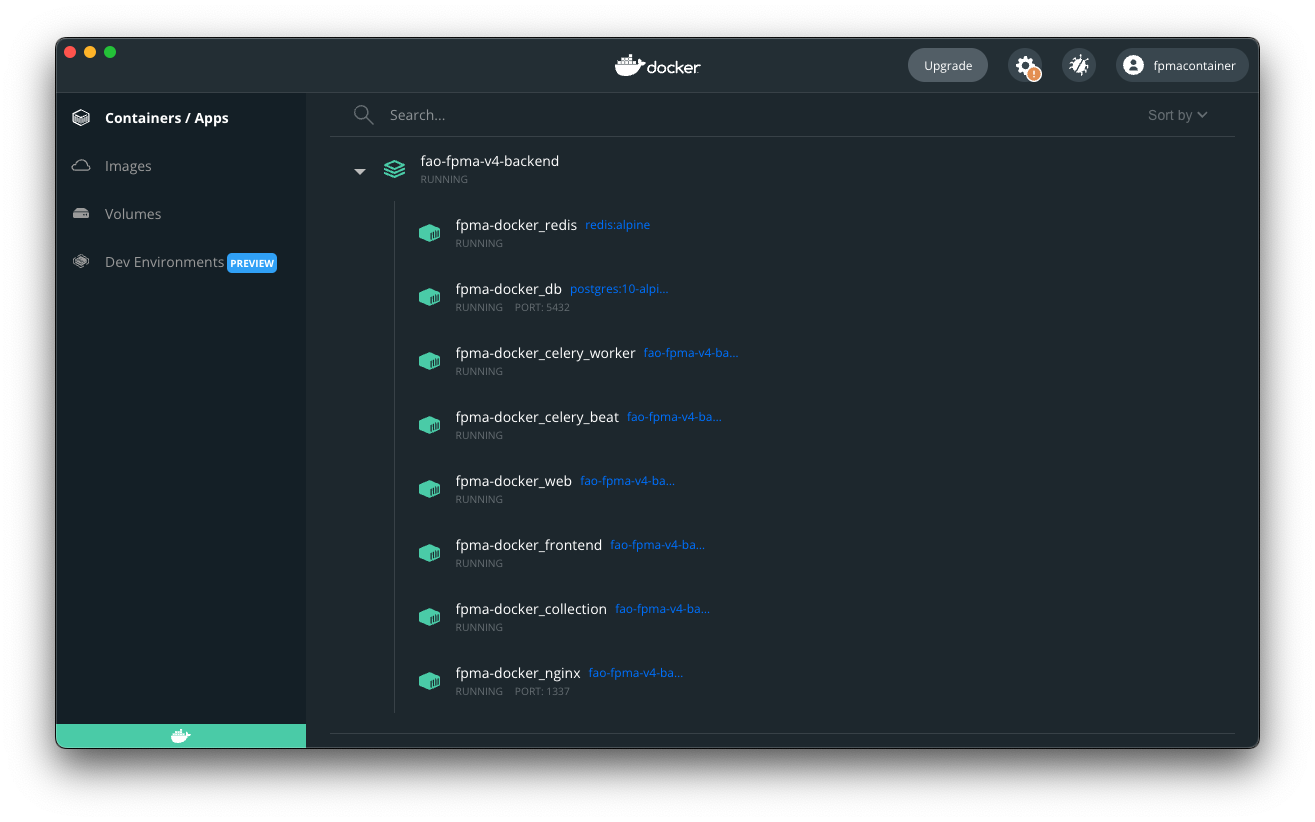The width and height of the screenshot is (1315, 822).
Task: Click the Images cloud icon
Action: point(81,166)
